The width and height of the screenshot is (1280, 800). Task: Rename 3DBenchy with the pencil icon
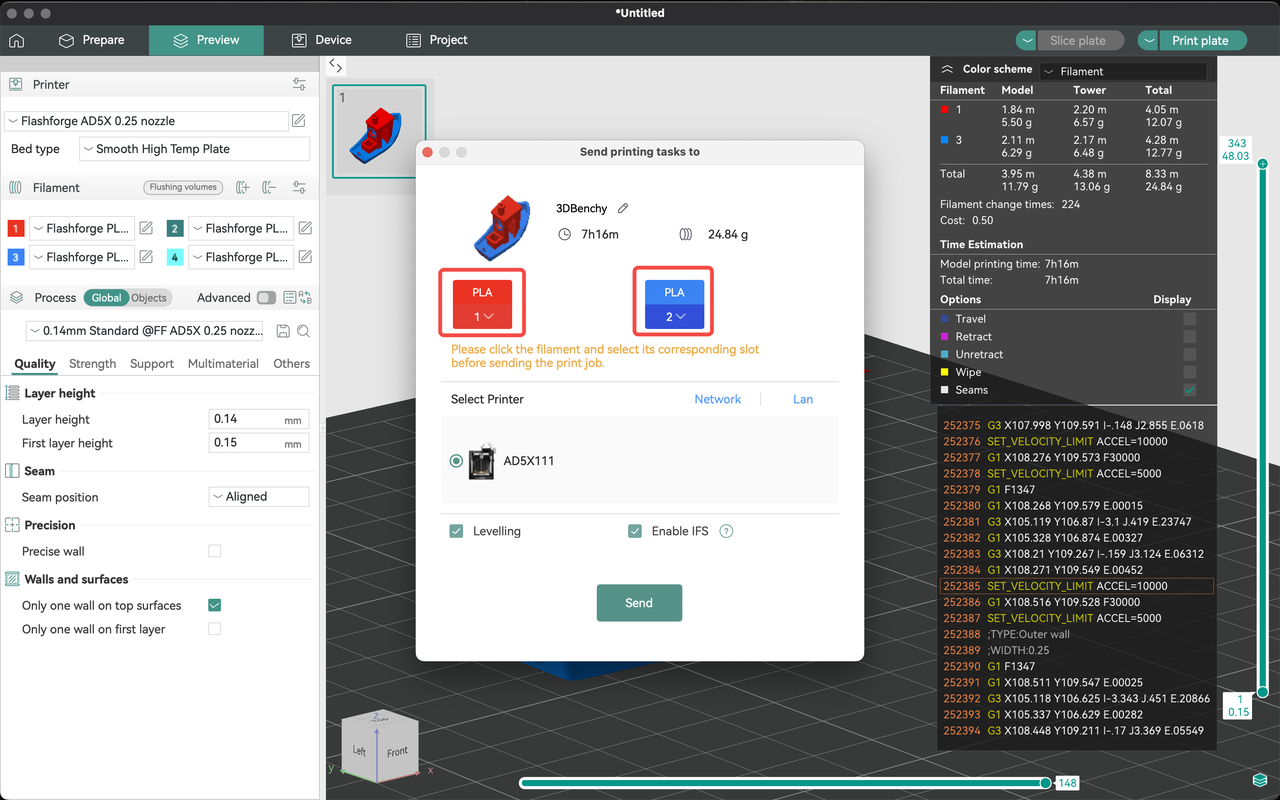point(623,208)
